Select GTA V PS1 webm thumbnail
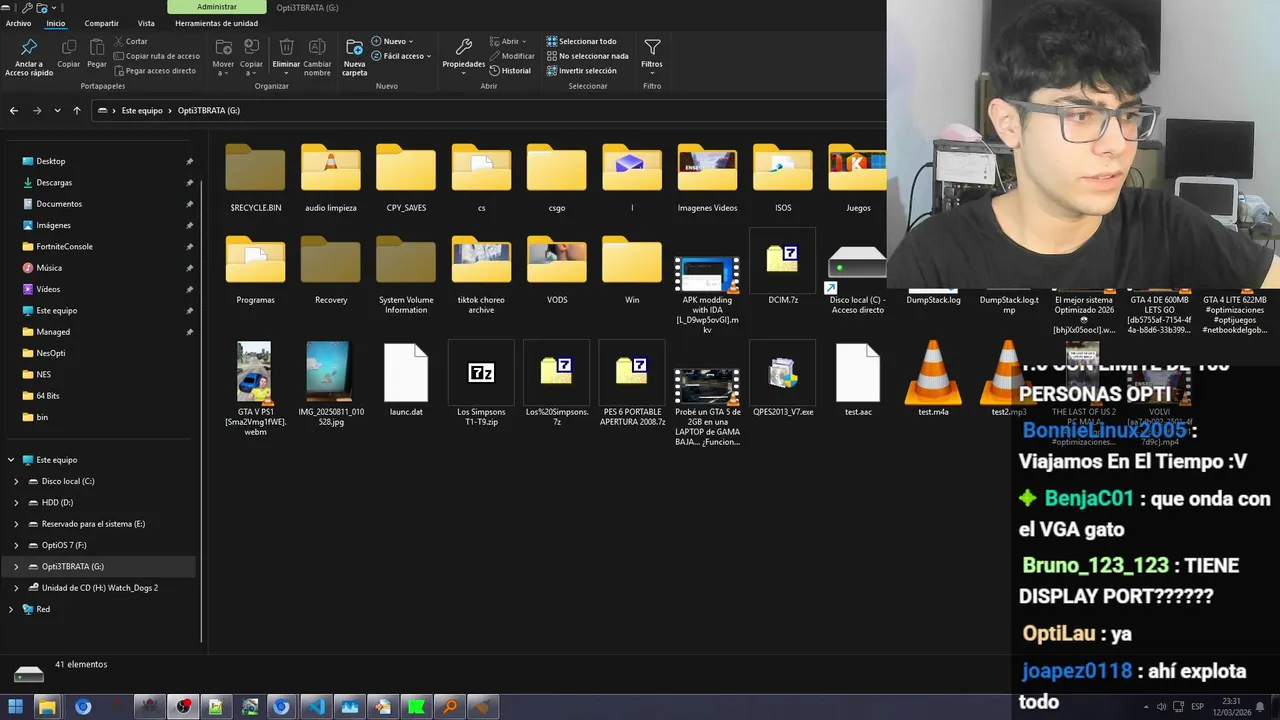The image size is (1280, 720). coord(255,388)
